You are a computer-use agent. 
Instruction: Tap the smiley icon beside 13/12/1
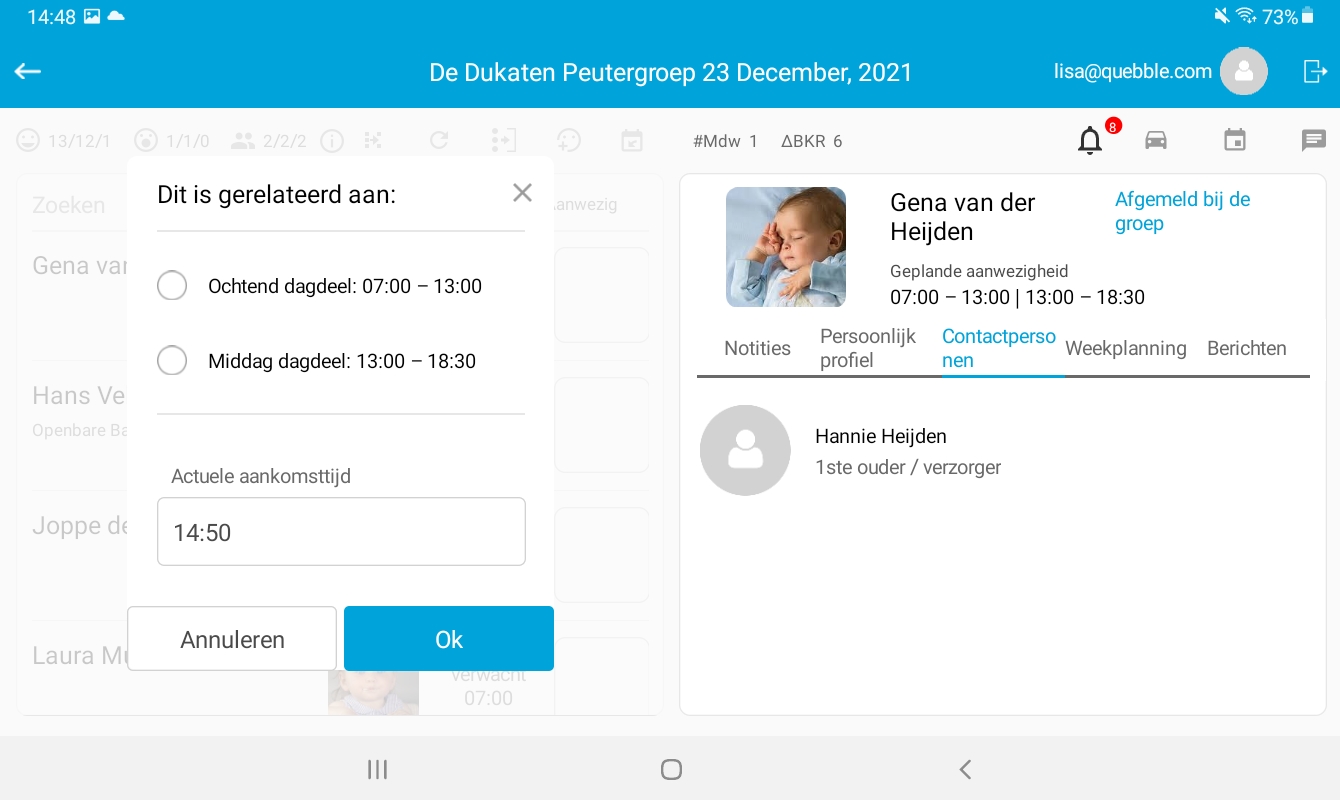[x=28, y=141]
